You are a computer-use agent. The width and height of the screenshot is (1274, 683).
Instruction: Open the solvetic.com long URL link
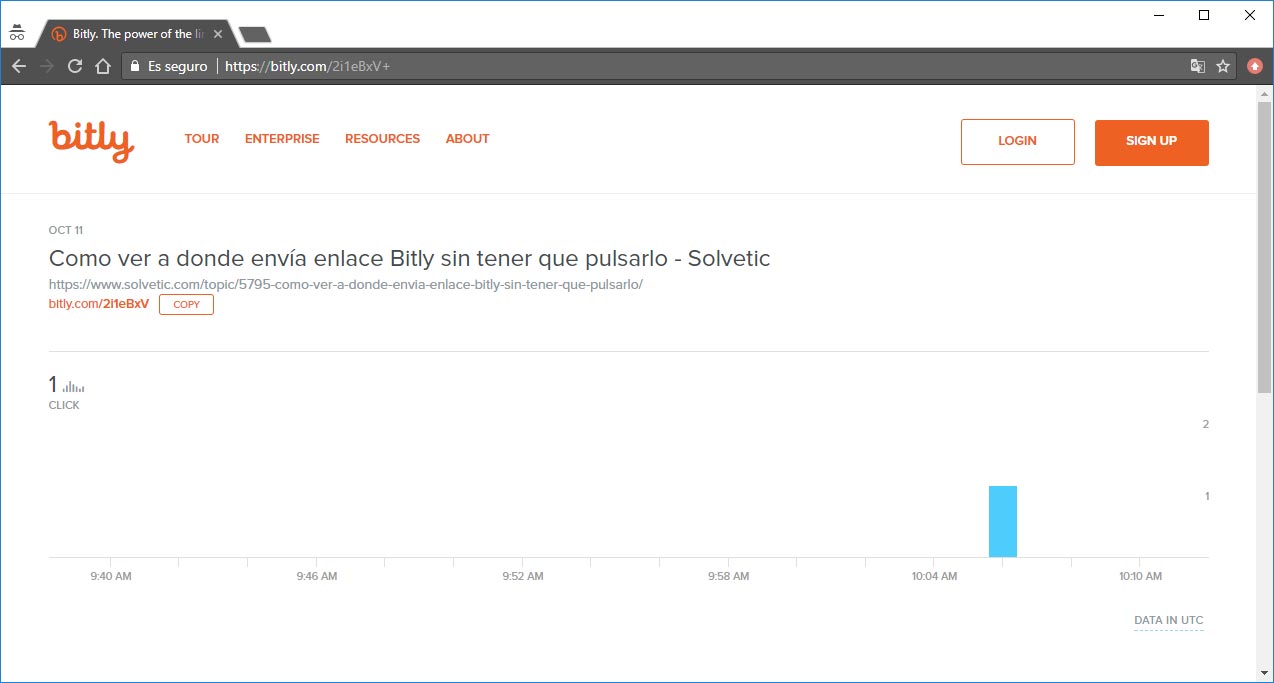(345, 284)
